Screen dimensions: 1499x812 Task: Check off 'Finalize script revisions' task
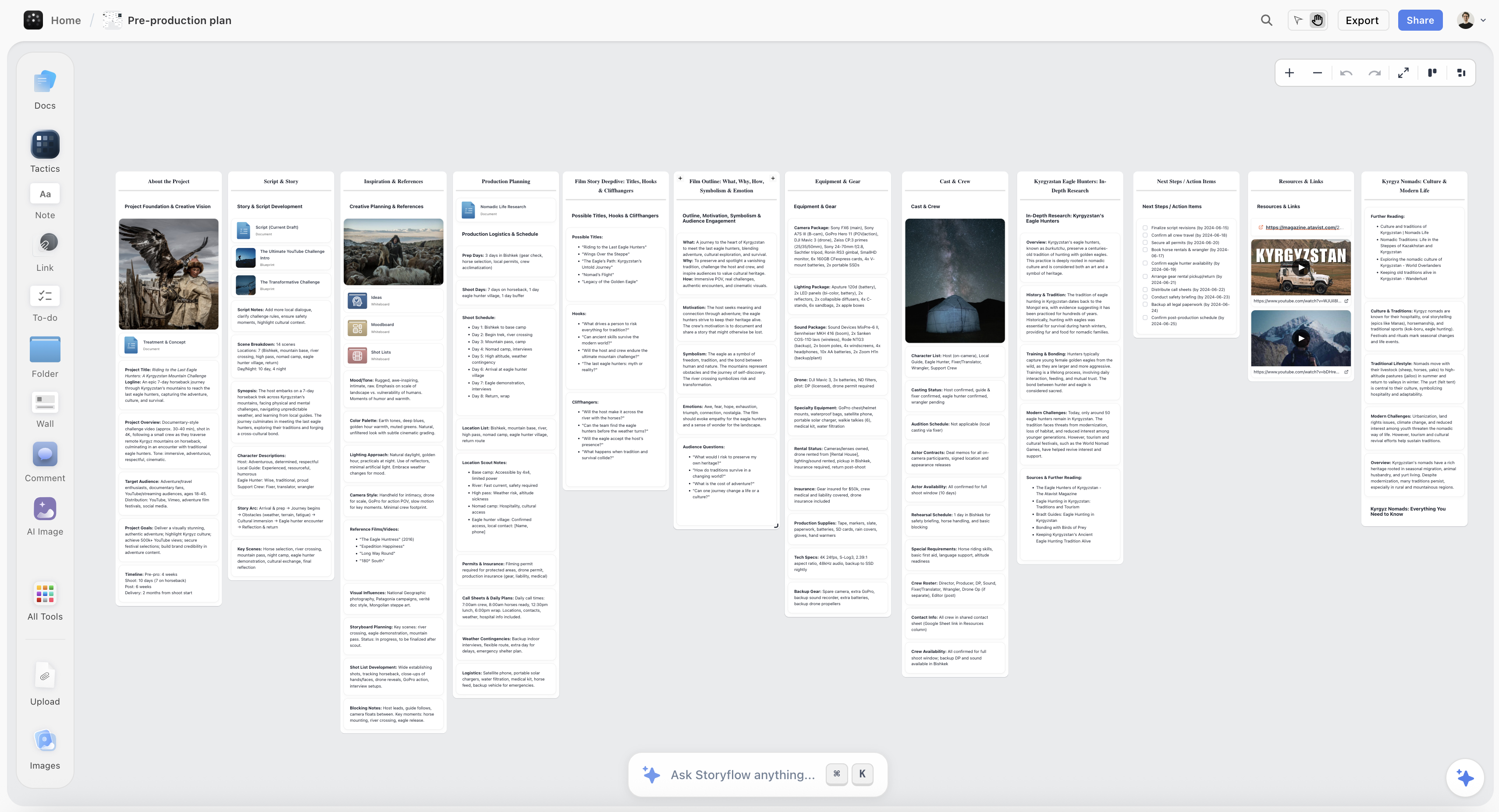point(1145,227)
